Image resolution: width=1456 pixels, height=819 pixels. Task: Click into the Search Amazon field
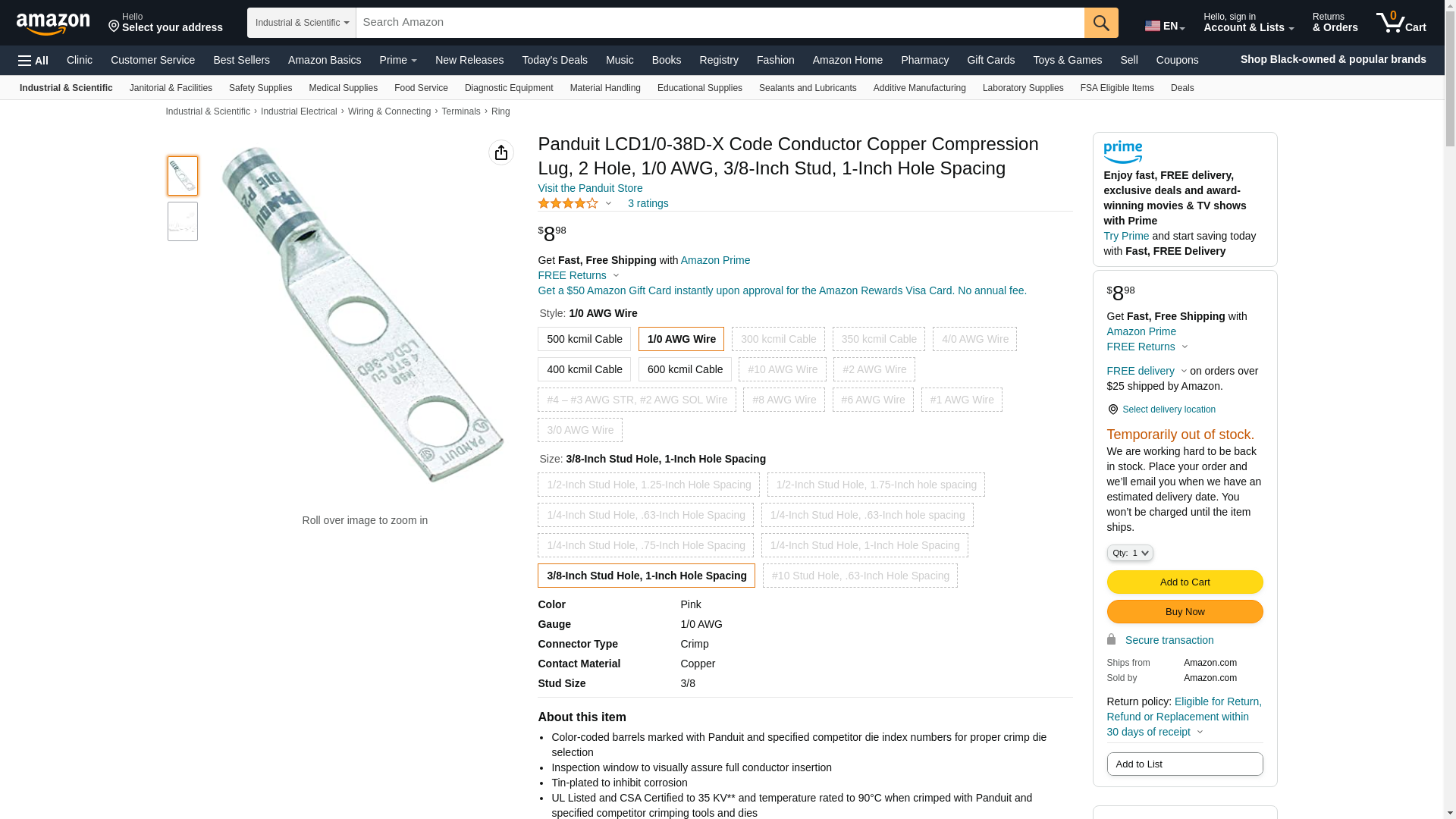(719, 23)
